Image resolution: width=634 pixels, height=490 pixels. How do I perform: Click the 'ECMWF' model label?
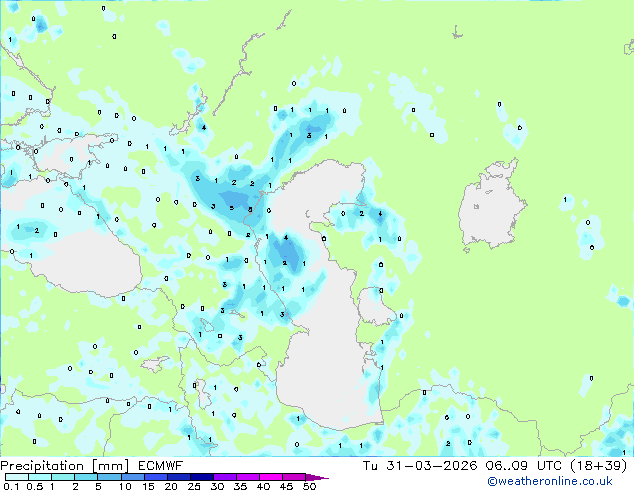(x=161, y=466)
